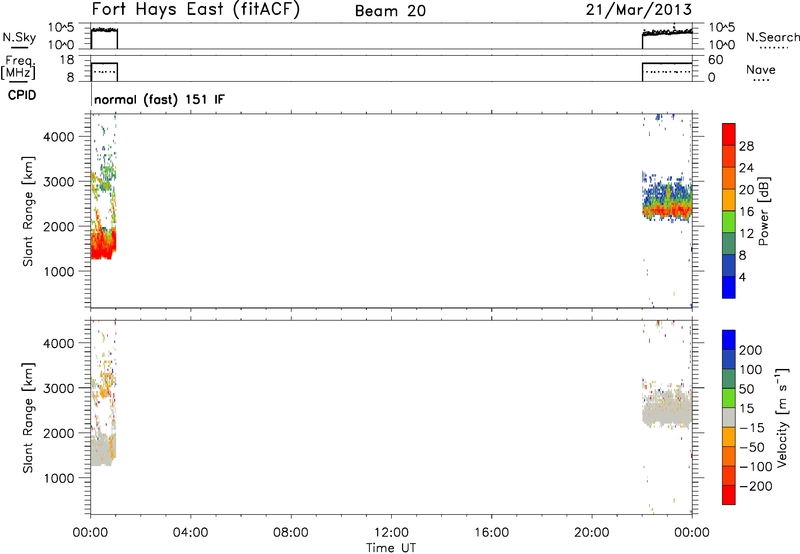Click the bright blue bottom segment of the power colorbar
This screenshot has width=800, height=554.
click(x=729, y=287)
